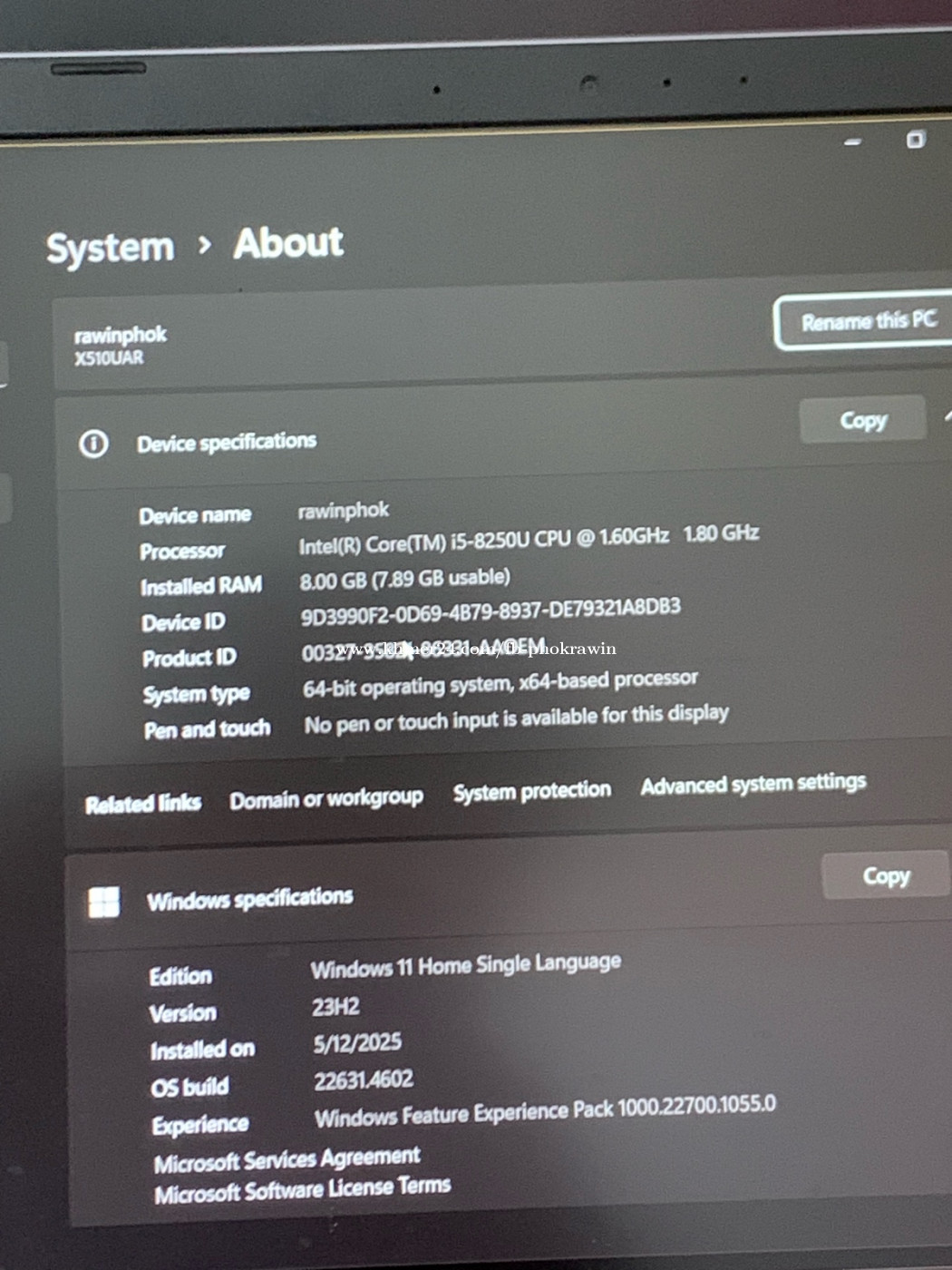Image resolution: width=952 pixels, height=1270 pixels.
Task: Open the System protection link
Action: [x=532, y=791]
